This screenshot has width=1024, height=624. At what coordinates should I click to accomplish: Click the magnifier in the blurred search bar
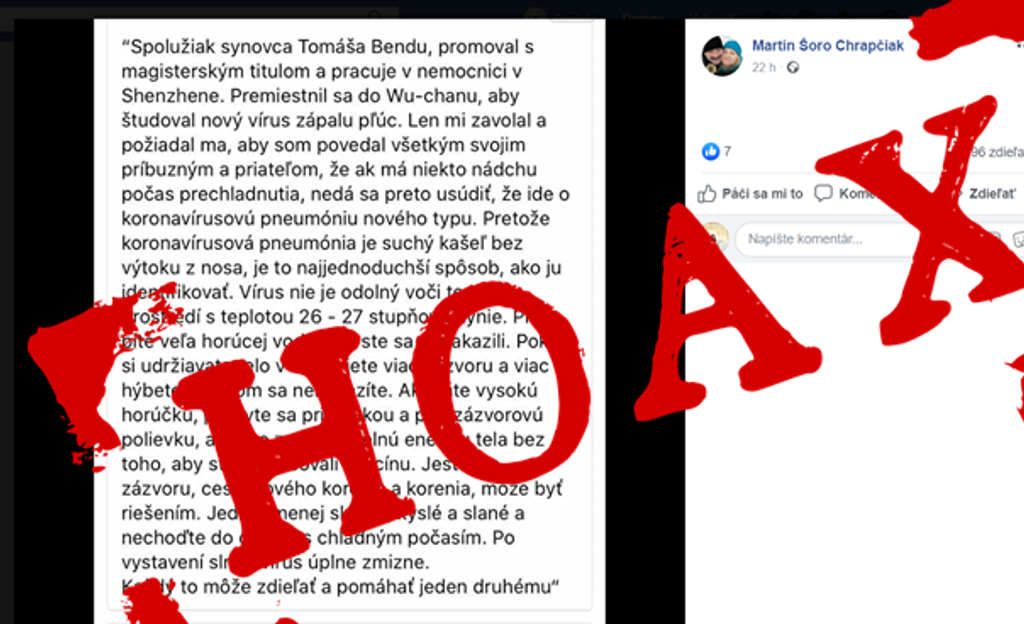click(x=374, y=14)
